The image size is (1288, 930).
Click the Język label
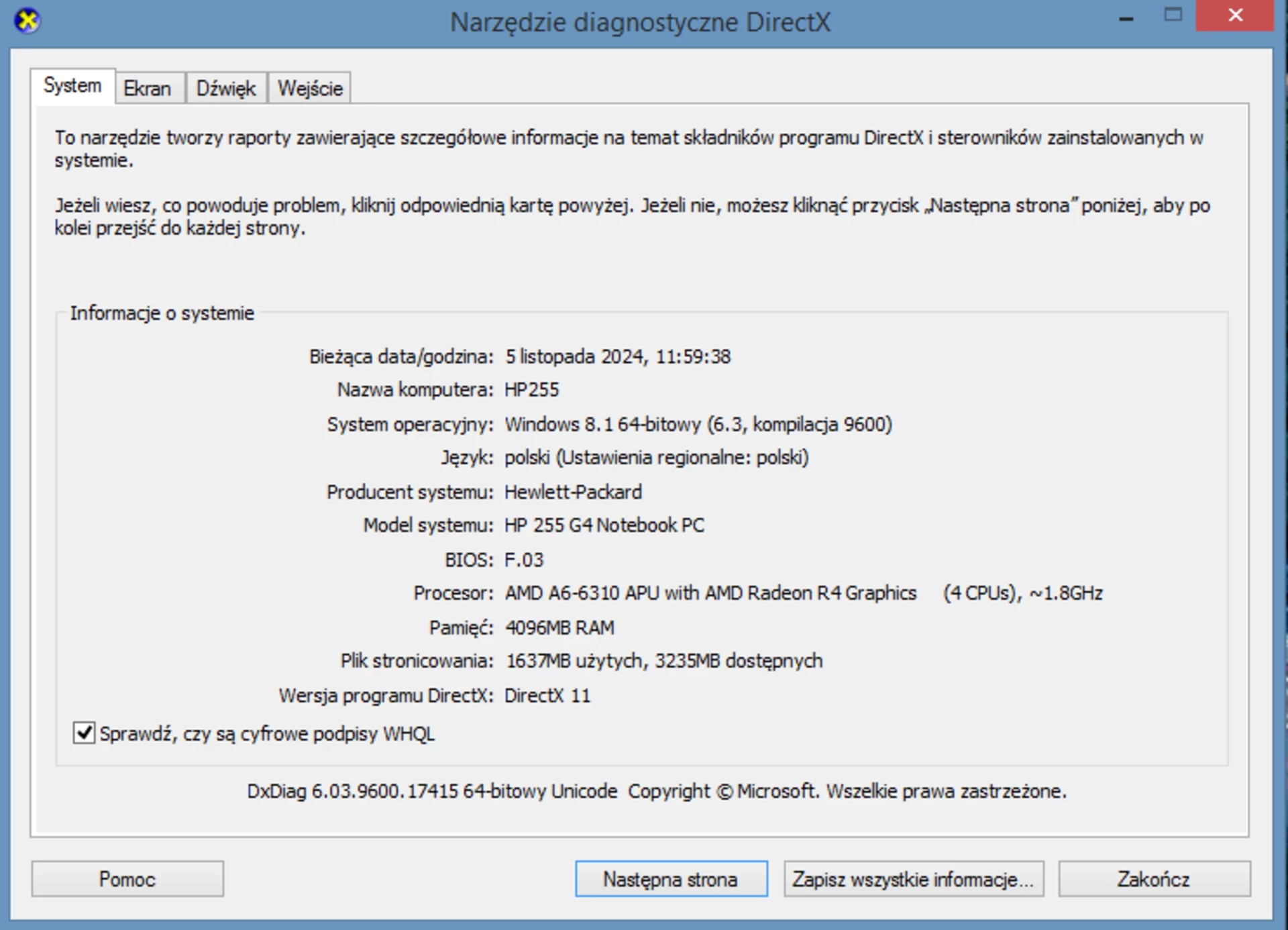tap(467, 458)
